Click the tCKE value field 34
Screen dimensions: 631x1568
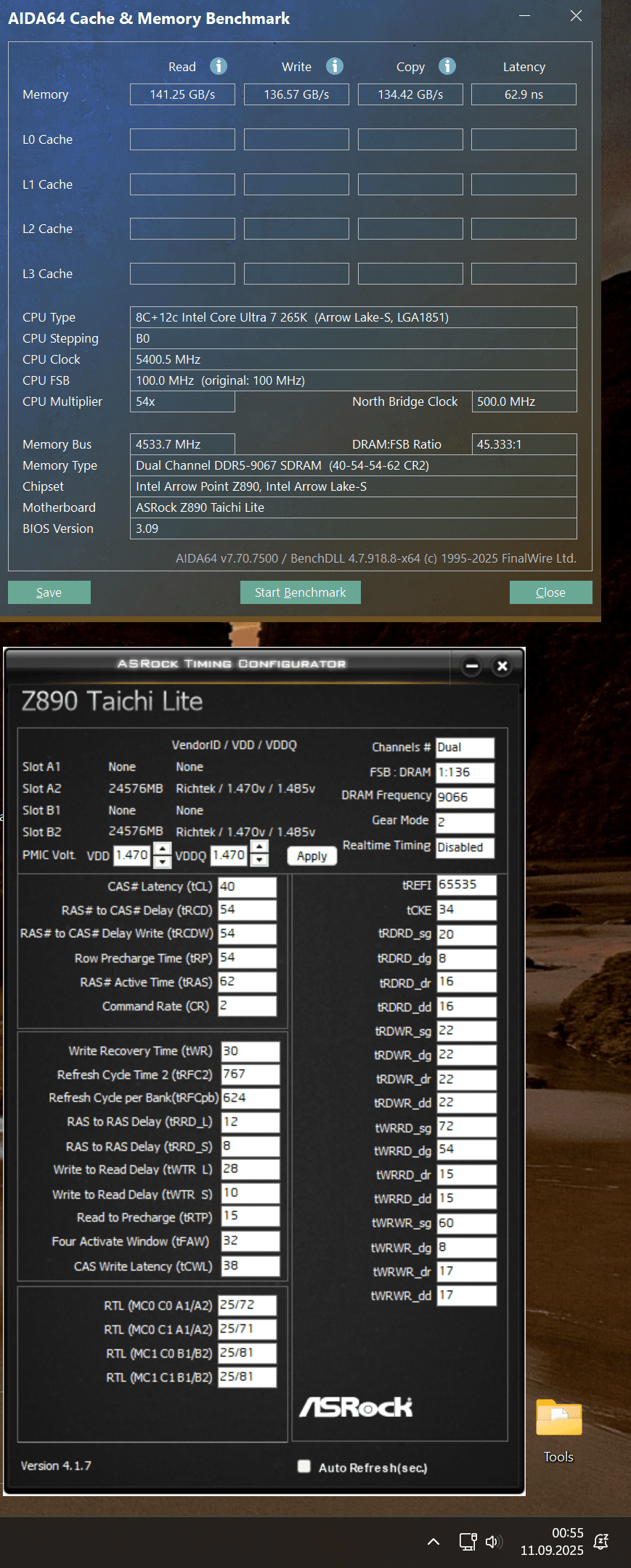click(x=467, y=910)
